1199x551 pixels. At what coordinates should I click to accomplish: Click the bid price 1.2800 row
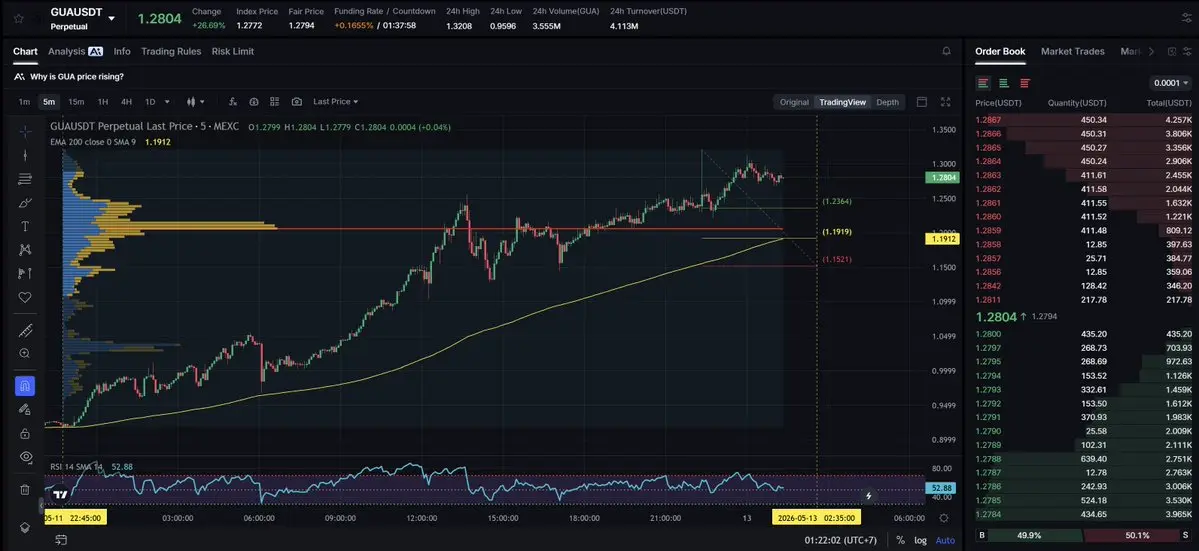point(1083,334)
